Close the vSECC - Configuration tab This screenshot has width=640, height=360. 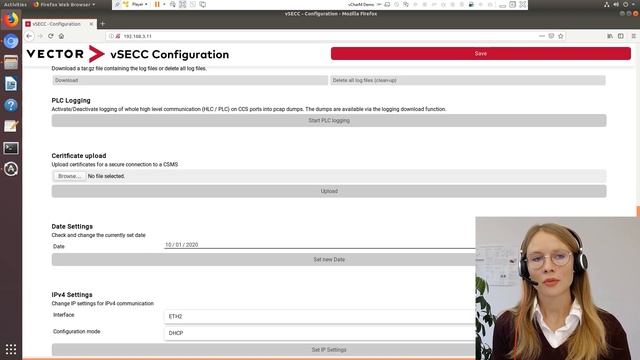[91, 24]
